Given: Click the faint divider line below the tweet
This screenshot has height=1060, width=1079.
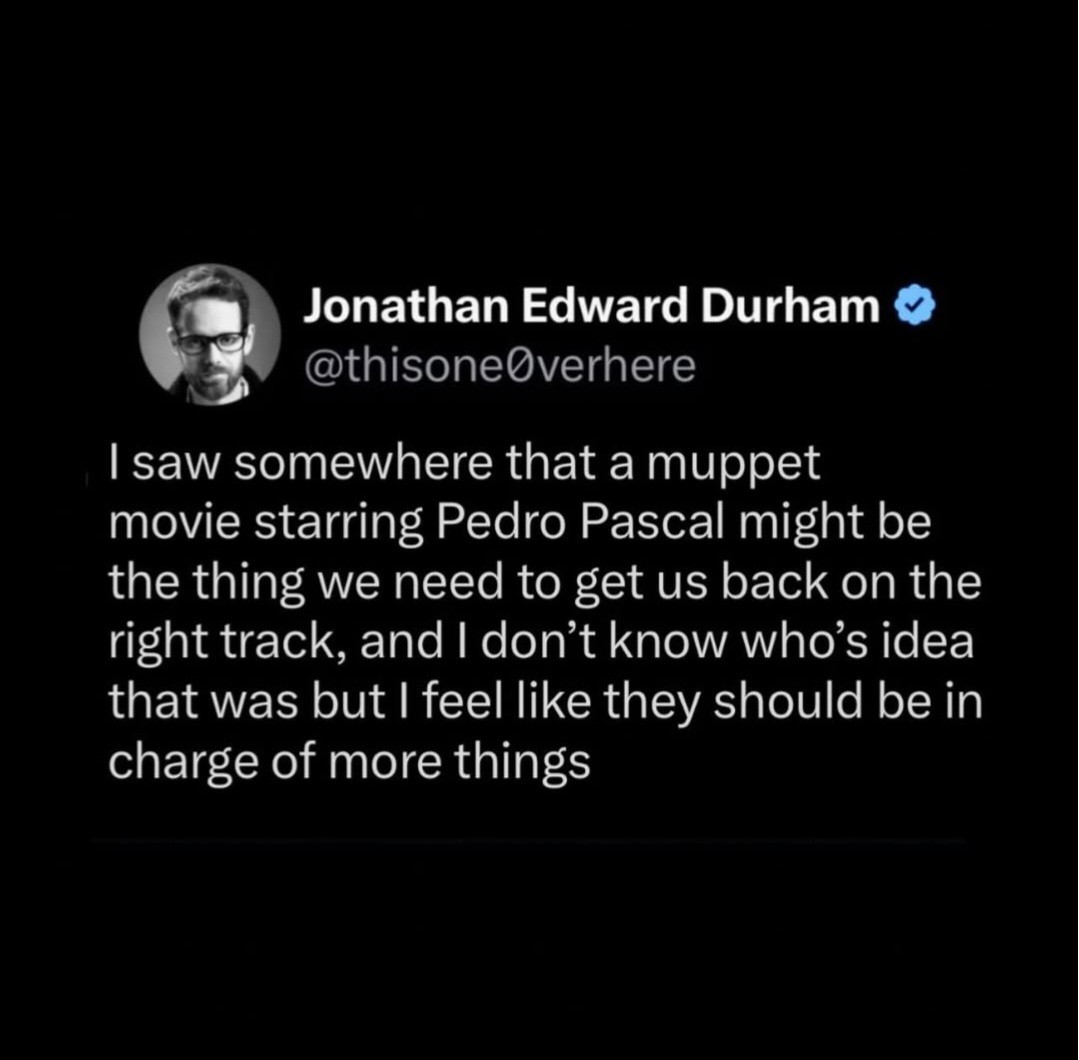Looking at the screenshot, I should (x=528, y=841).
